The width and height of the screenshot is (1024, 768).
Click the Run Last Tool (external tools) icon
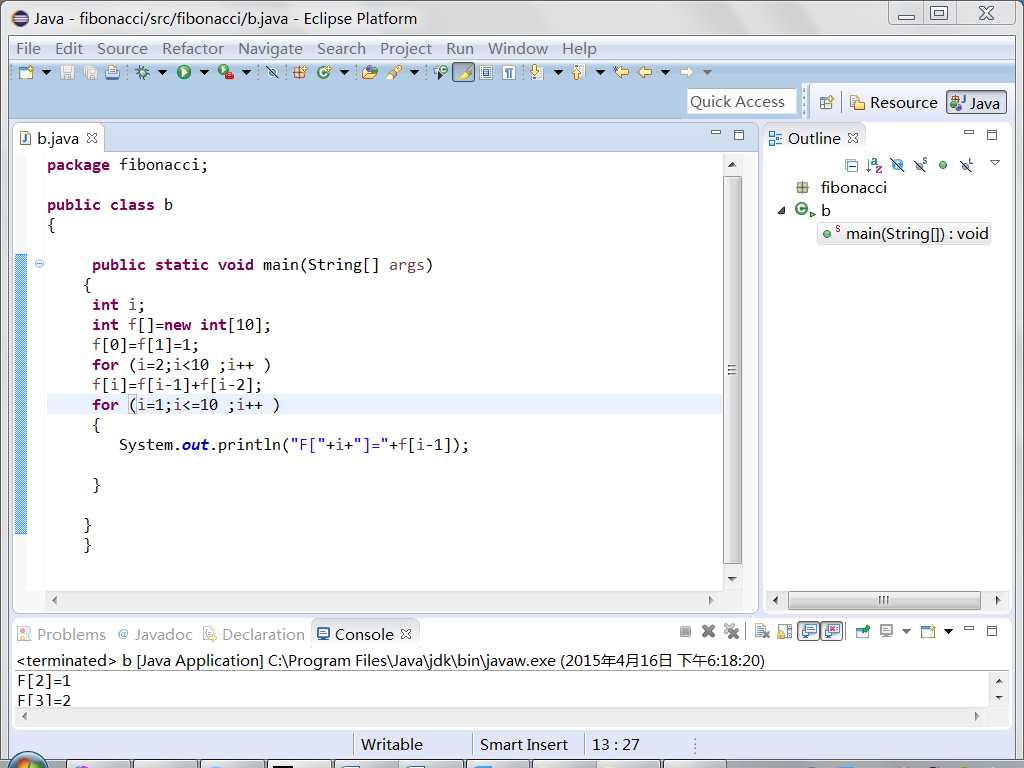pyautogui.click(x=225, y=72)
